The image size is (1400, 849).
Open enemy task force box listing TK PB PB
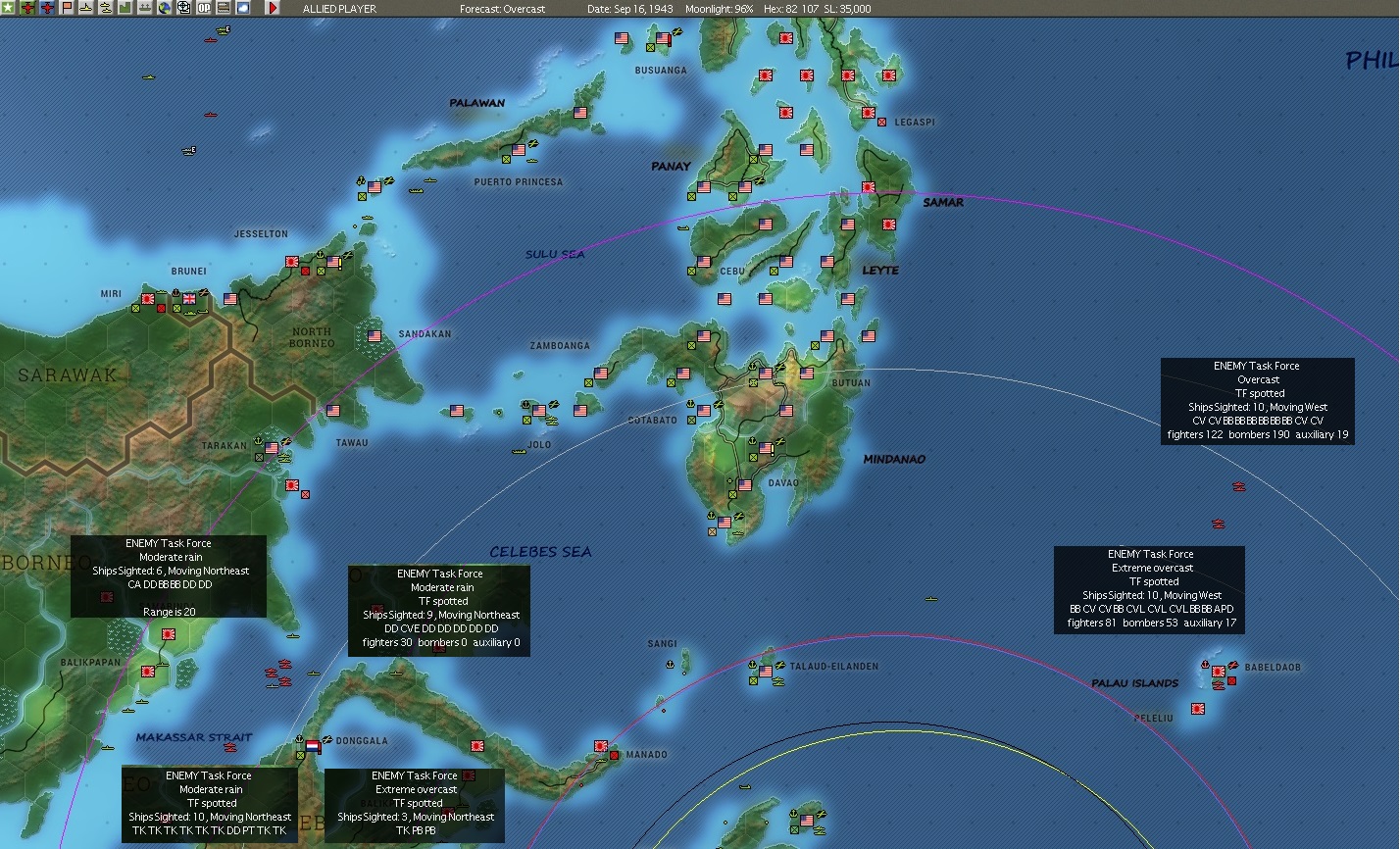[x=415, y=804]
